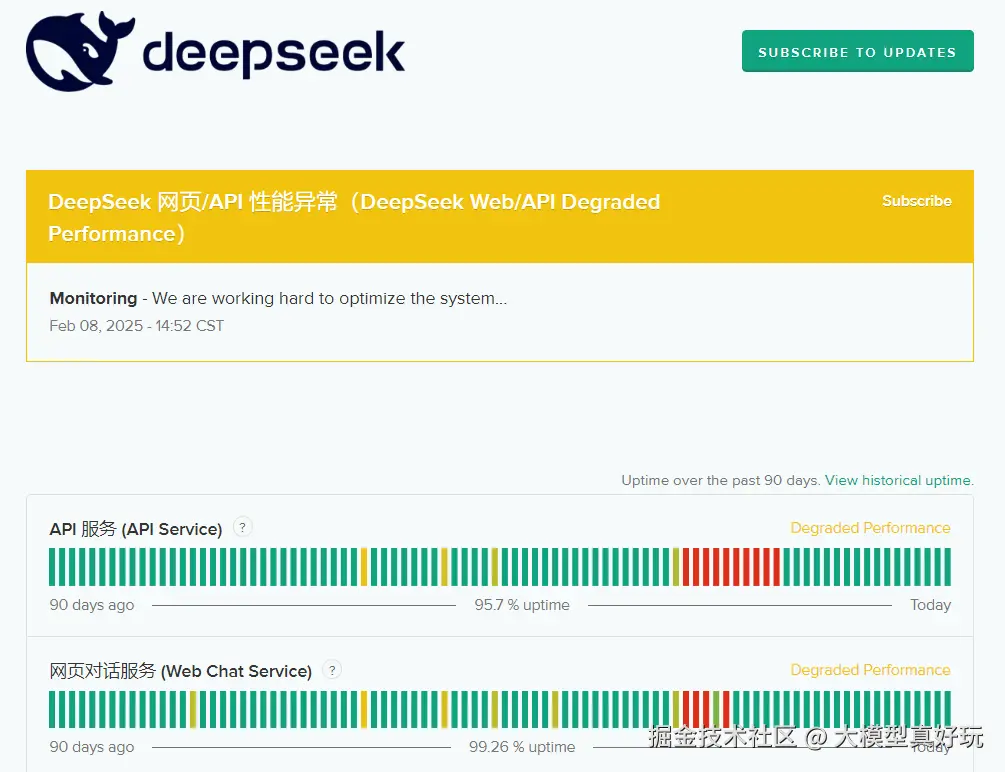Click the Feb 08, 2025 - 14:52 CST timestamp
Image resolution: width=1005 pixels, height=772 pixels.
pyautogui.click(x=137, y=326)
